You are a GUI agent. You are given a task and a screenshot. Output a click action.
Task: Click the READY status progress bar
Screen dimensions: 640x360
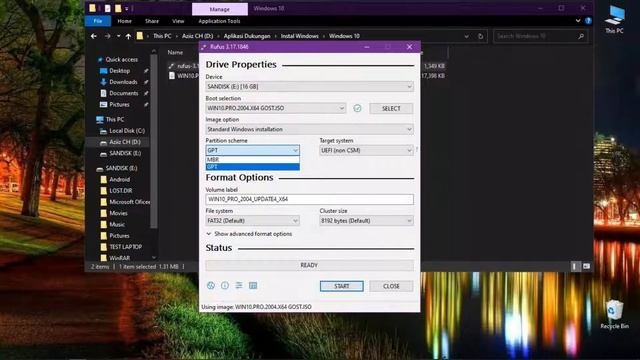tap(309, 265)
